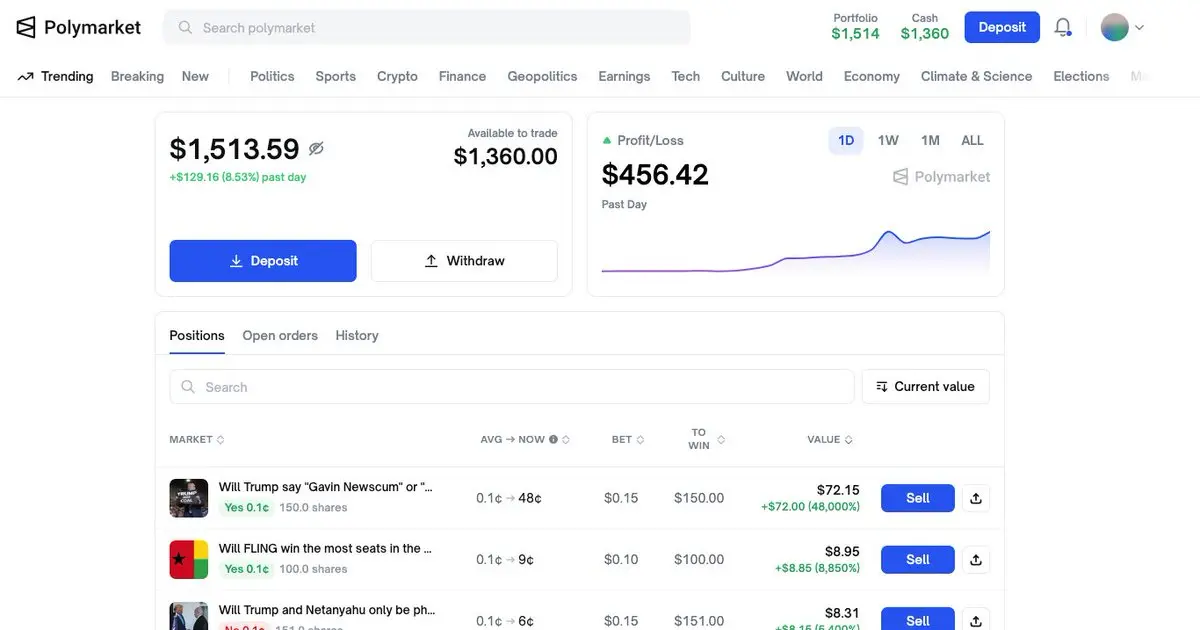Sort by AVG → NOW column arrows
Screen dimensions: 1200x630
coord(566,439)
